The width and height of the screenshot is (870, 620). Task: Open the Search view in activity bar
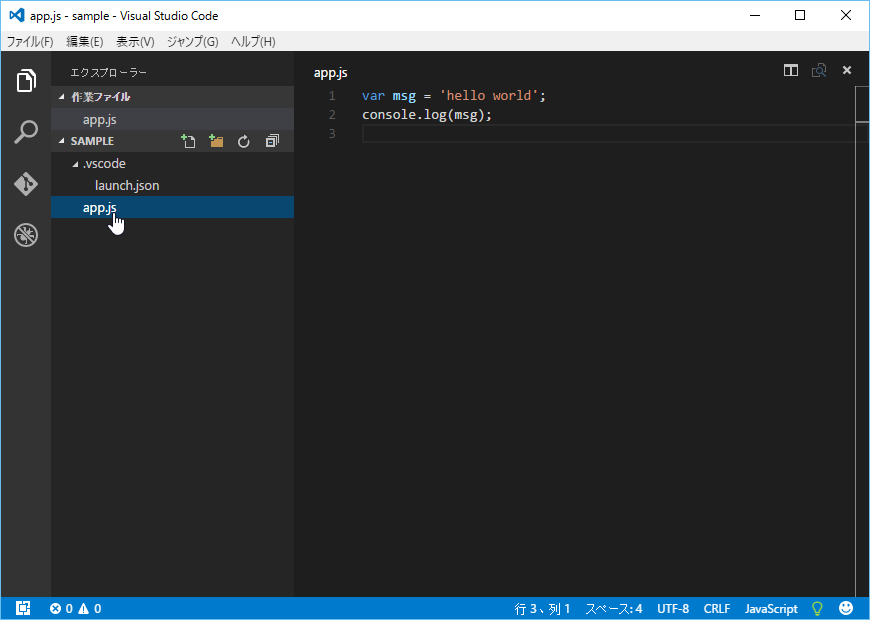pos(26,132)
